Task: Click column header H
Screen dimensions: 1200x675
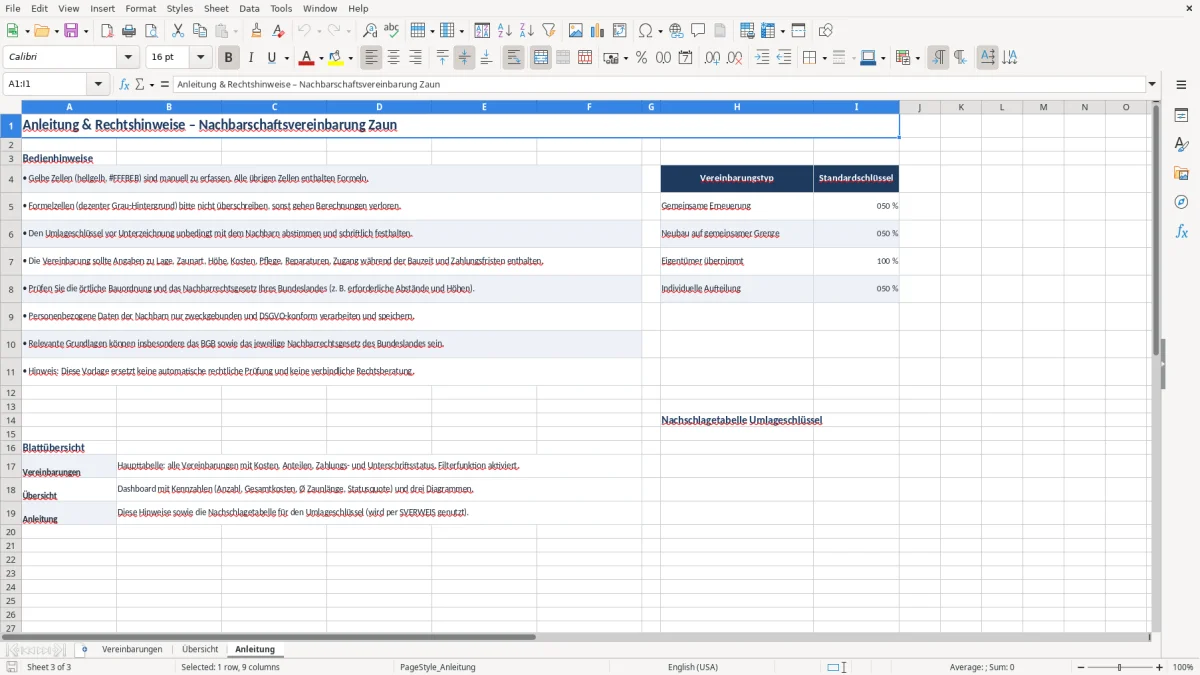Action: (x=737, y=107)
